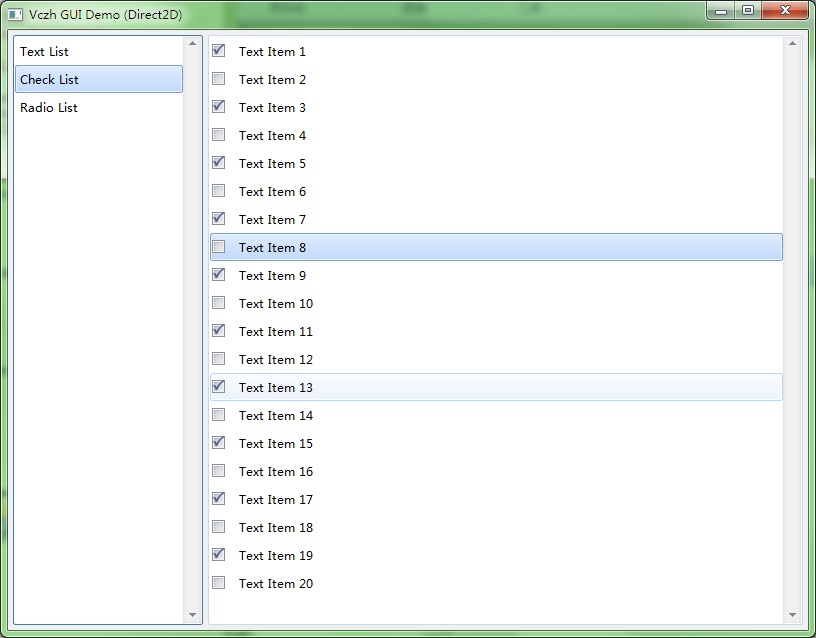816x638 pixels.
Task: Click the application icon in title bar
Action: [x=15, y=15]
